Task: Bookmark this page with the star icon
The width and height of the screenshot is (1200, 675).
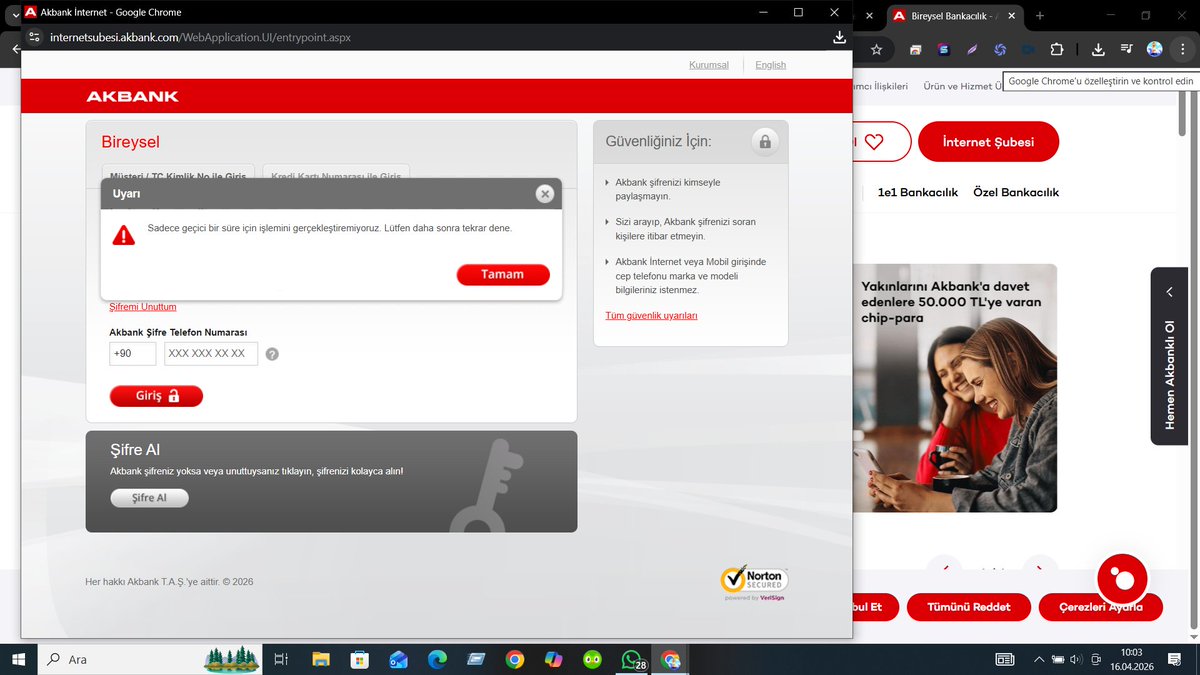Action: (877, 49)
